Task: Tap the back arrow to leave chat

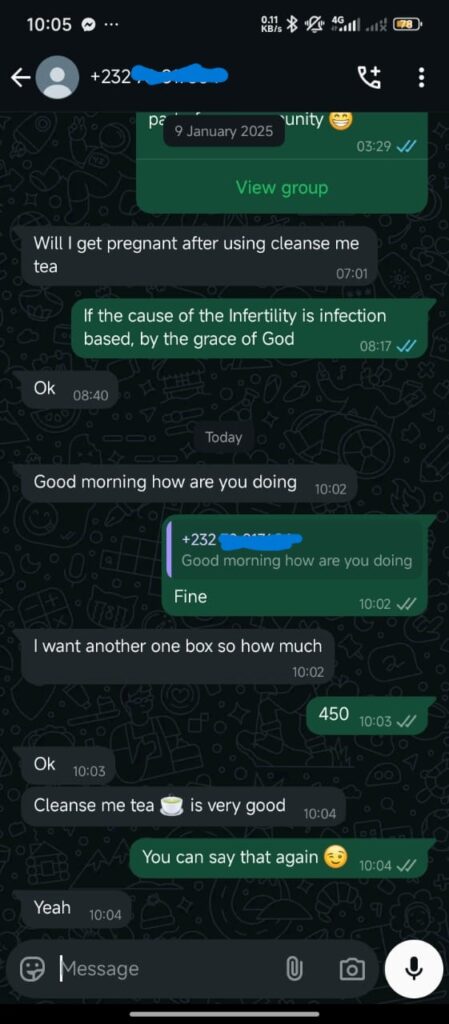Action: pos(21,78)
